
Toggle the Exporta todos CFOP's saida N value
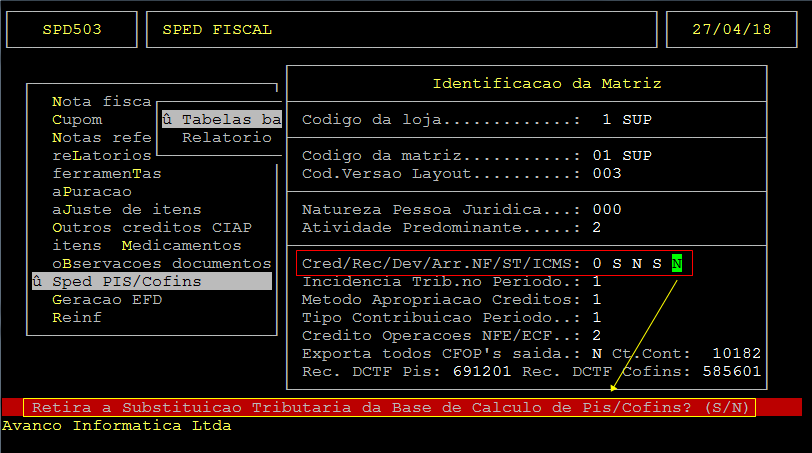pyautogui.click(x=597, y=354)
